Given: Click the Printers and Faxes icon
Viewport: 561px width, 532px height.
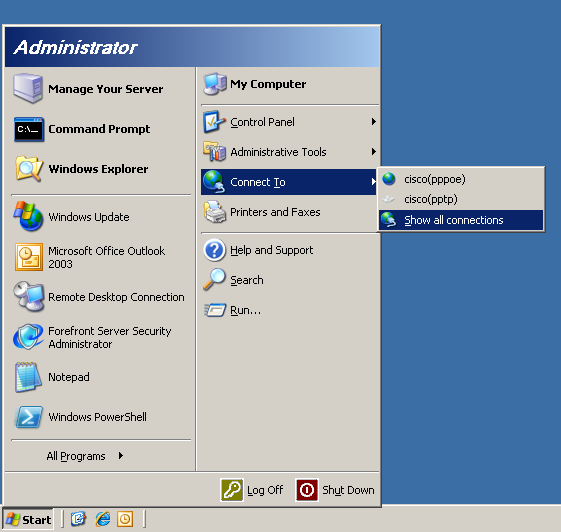Looking at the screenshot, I should 215,212.
